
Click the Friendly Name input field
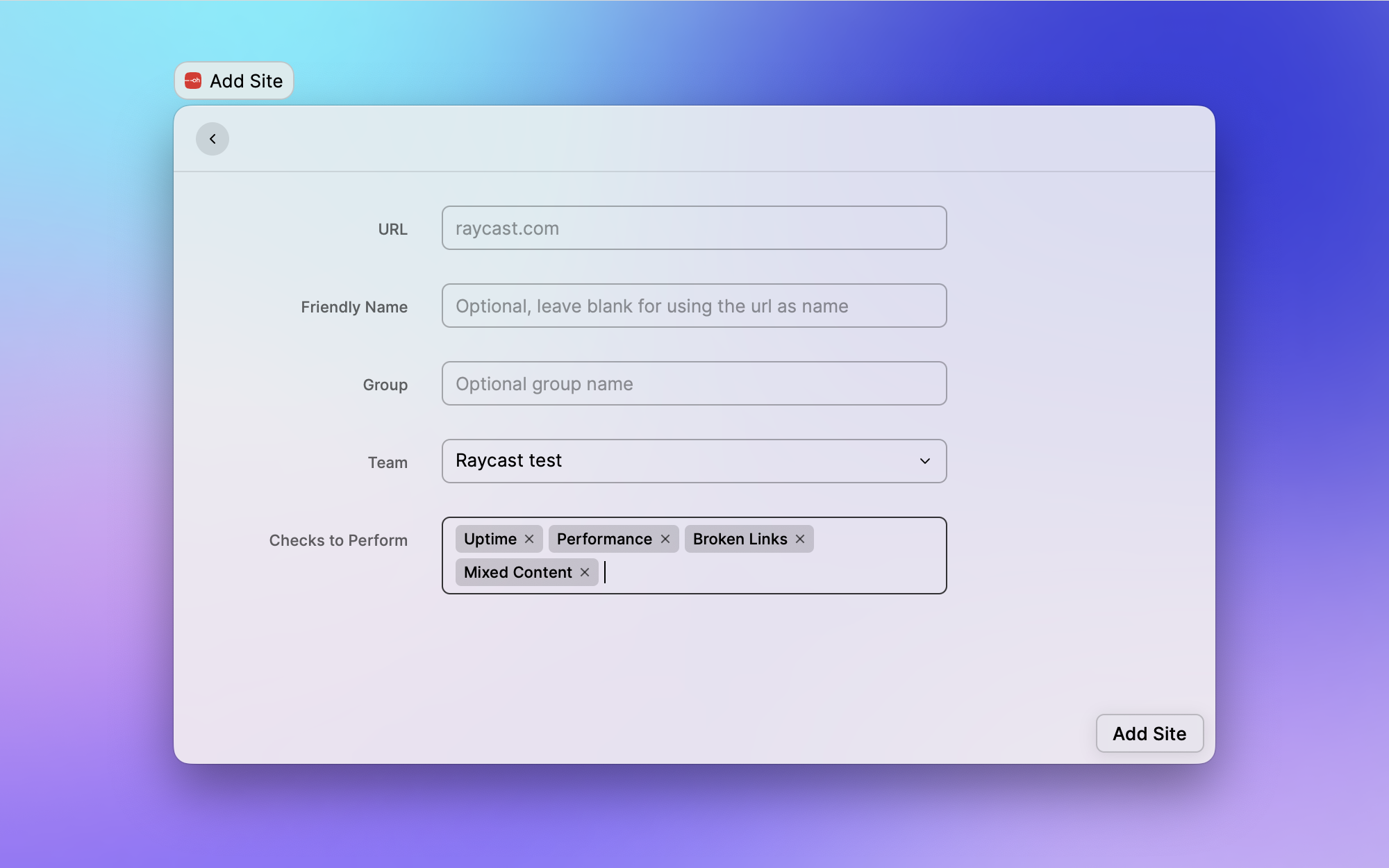(x=694, y=306)
